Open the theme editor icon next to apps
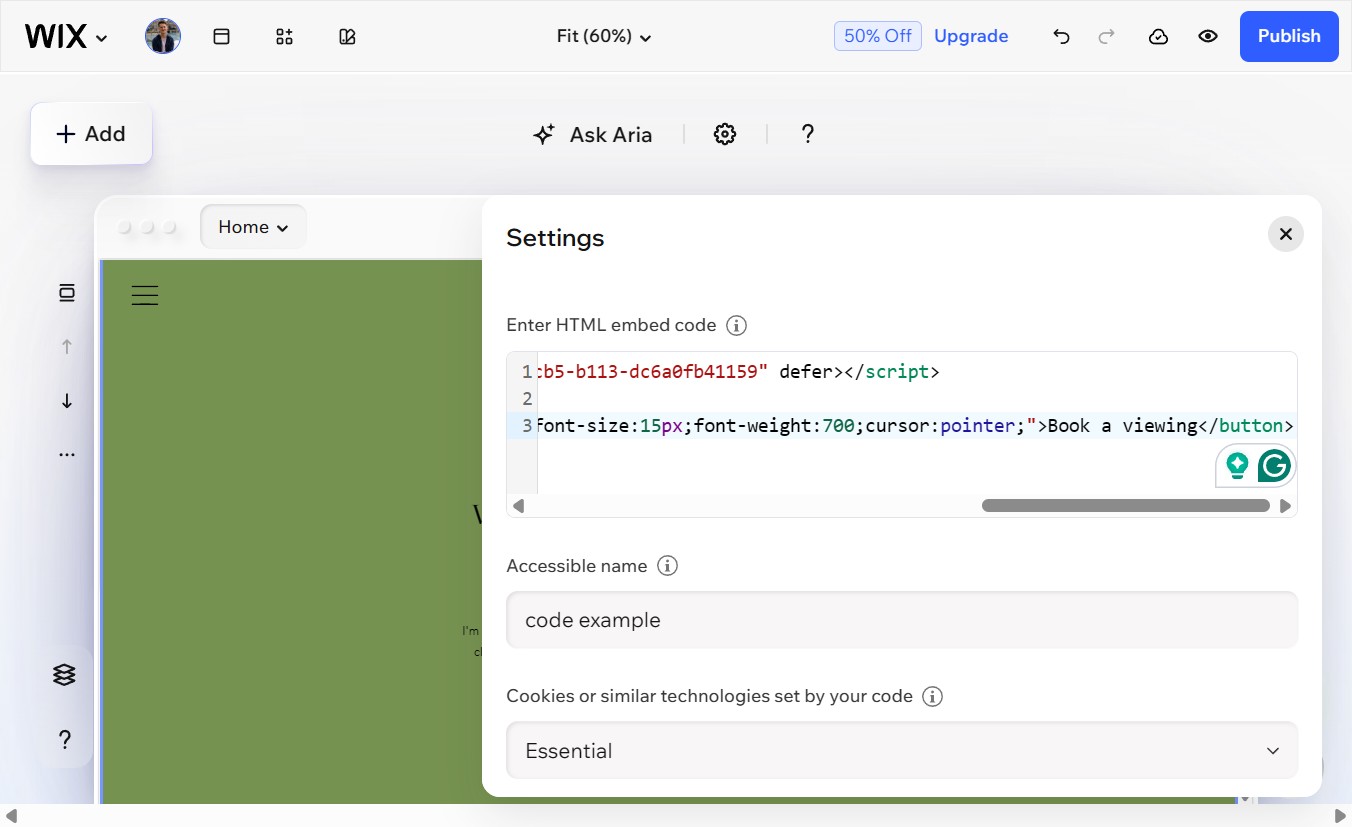This screenshot has height=827, width=1352. click(x=347, y=36)
